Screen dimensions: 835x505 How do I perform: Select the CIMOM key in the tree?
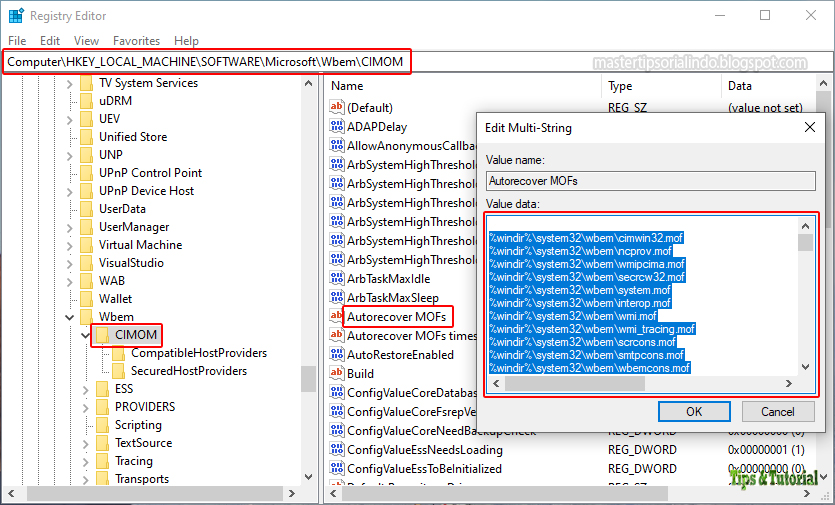[136, 335]
